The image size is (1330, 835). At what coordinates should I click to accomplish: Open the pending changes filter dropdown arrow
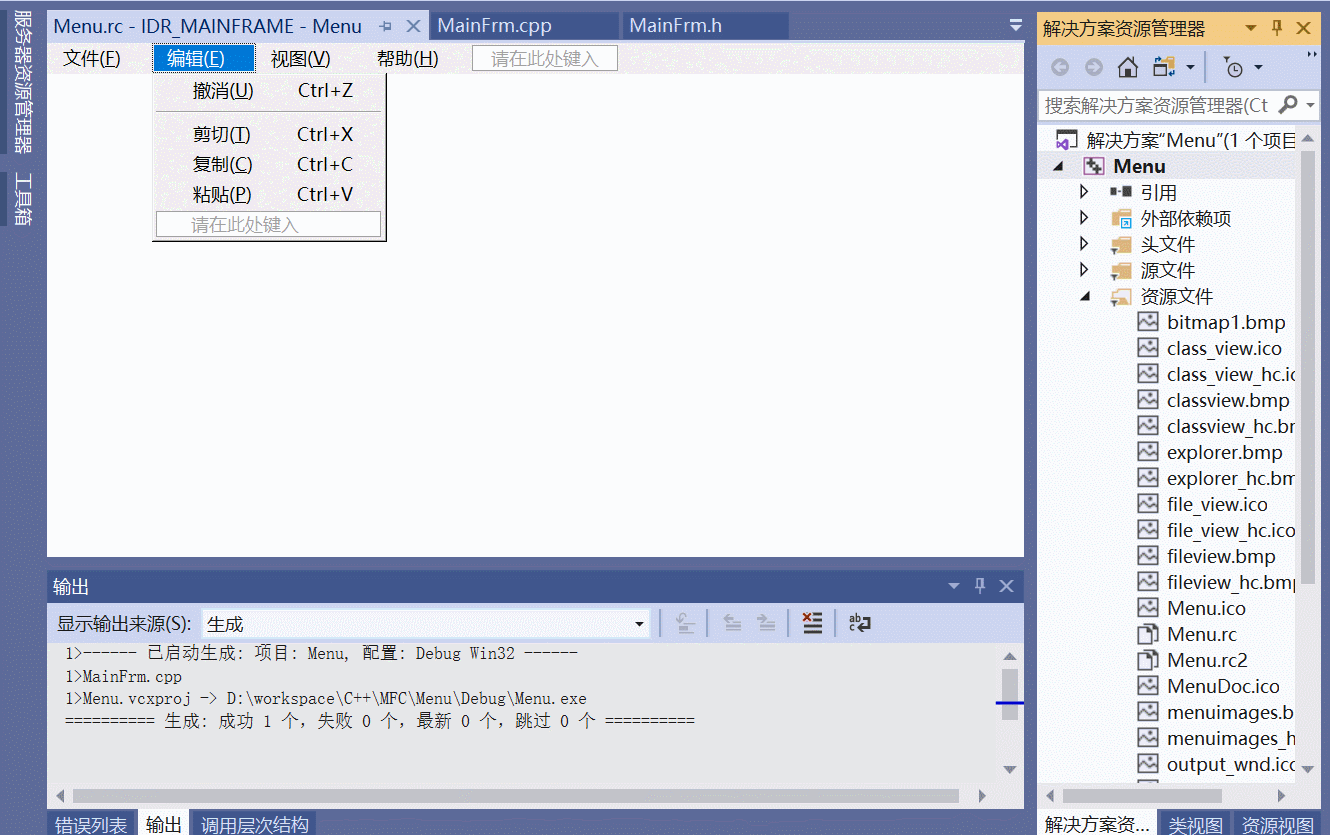1258,68
